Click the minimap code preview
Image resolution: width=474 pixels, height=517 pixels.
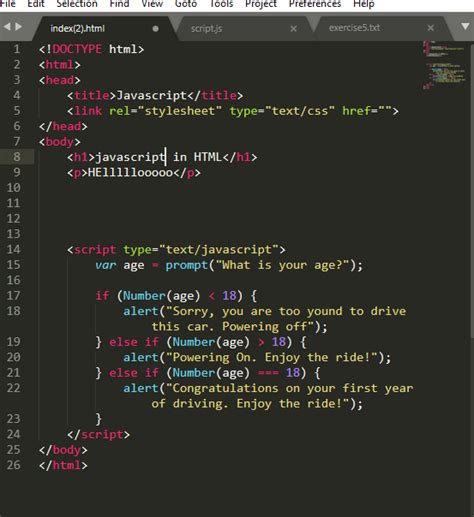(444, 65)
